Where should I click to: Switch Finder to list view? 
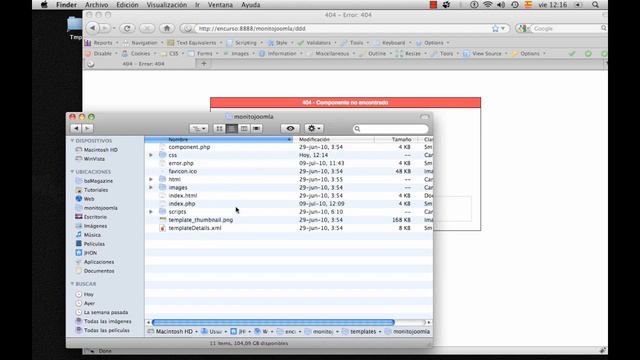231,129
